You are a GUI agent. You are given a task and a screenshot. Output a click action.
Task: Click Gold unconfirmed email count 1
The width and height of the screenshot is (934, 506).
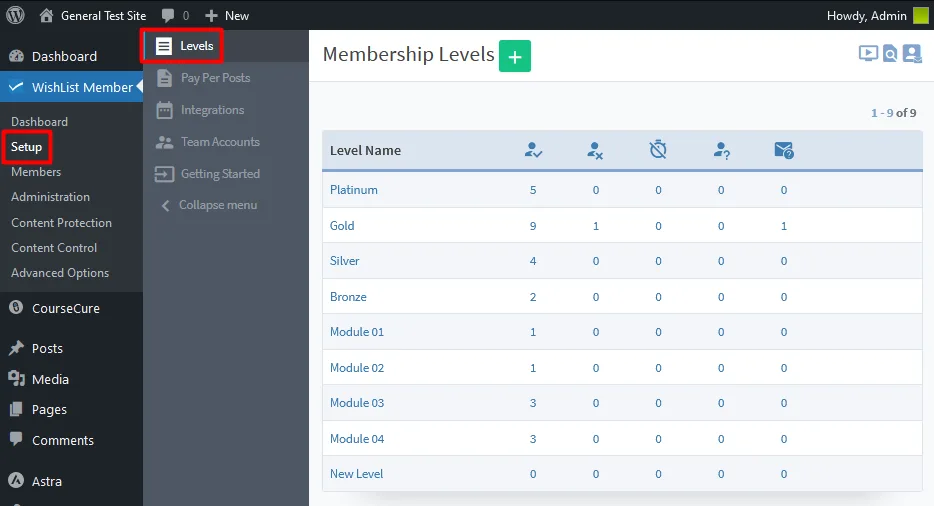[784, 226]
